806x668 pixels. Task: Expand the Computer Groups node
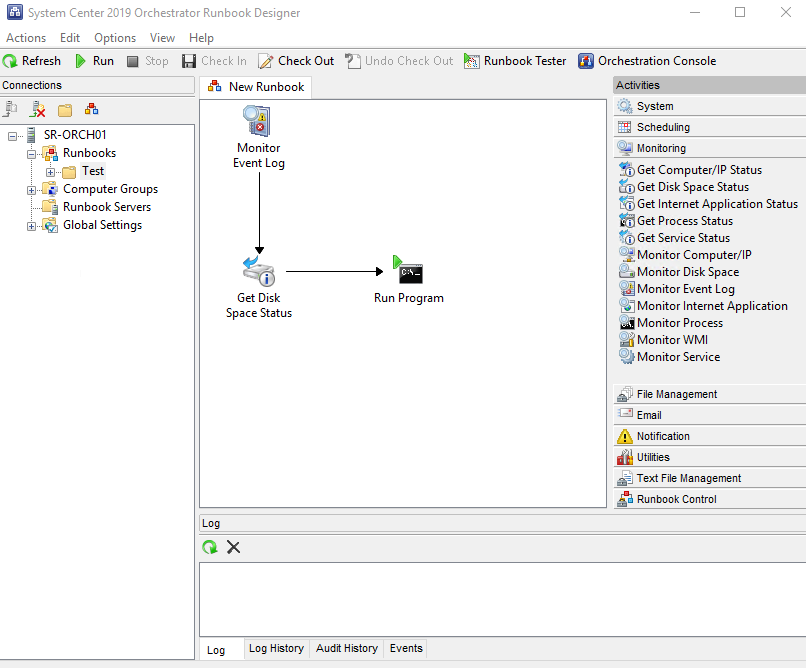pos(32,190)
